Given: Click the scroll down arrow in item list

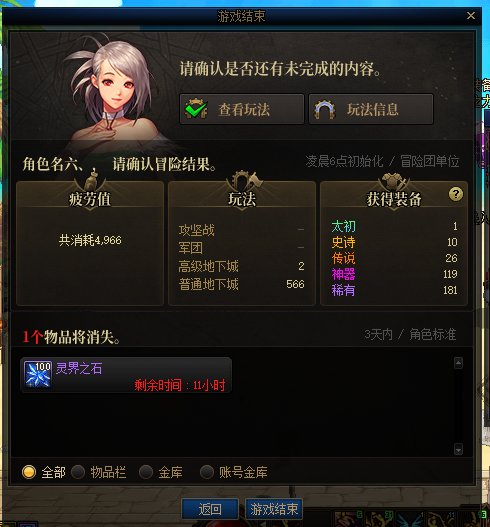Looking at the screenshot, I should [458, 449].
